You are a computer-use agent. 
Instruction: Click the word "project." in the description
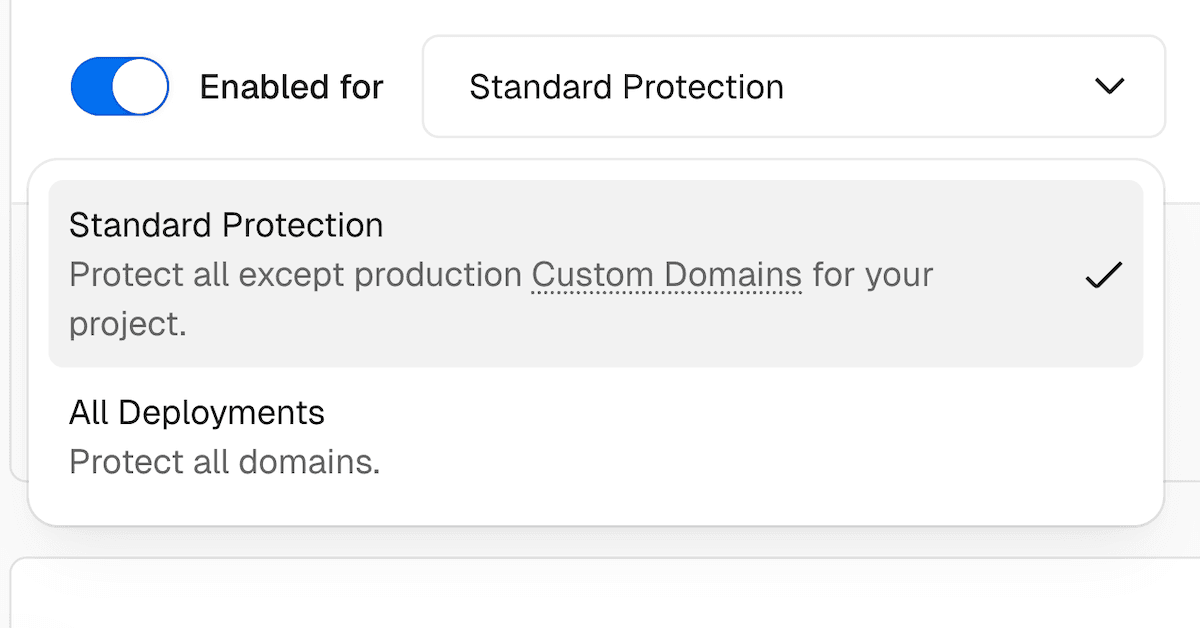tap(128, 324)
